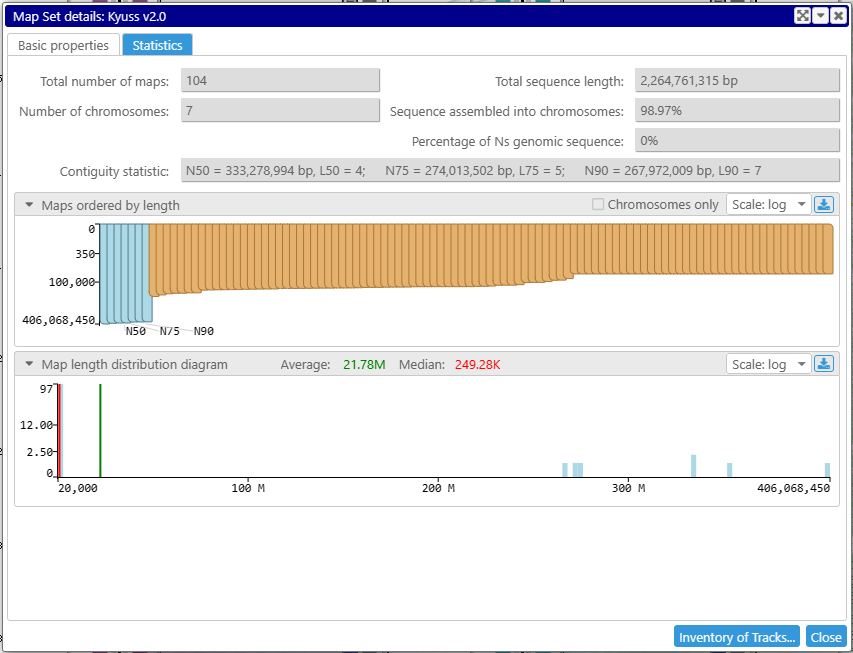Image resolution: width=853 pixels, height=653 pixels.
Task: Open the scale dropdown for Maps ordered by length
Action: [769, 205]
